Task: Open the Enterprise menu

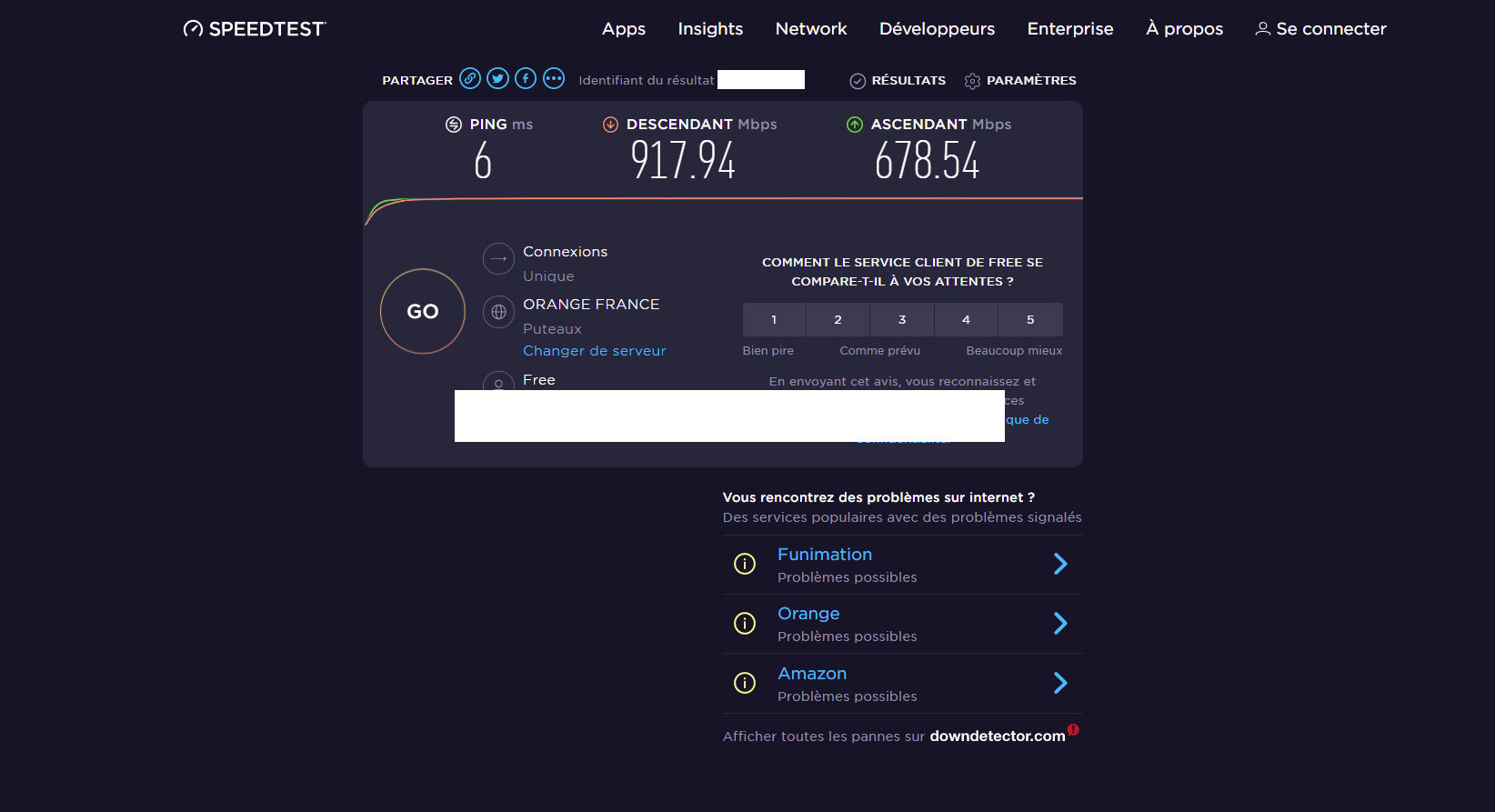Action: click(x=1070, y=29)
